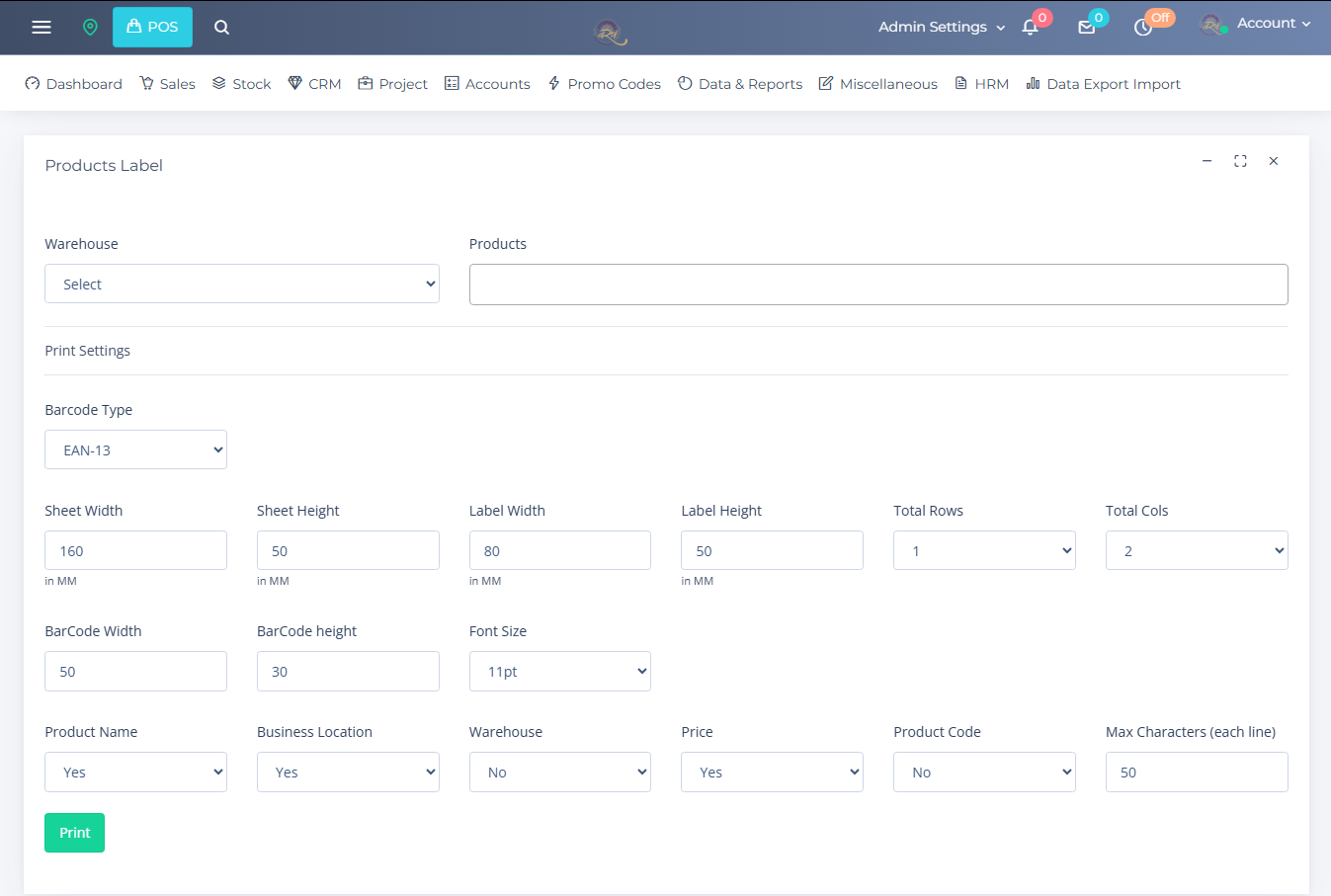Click the BarCode Width field

point(135,671)
